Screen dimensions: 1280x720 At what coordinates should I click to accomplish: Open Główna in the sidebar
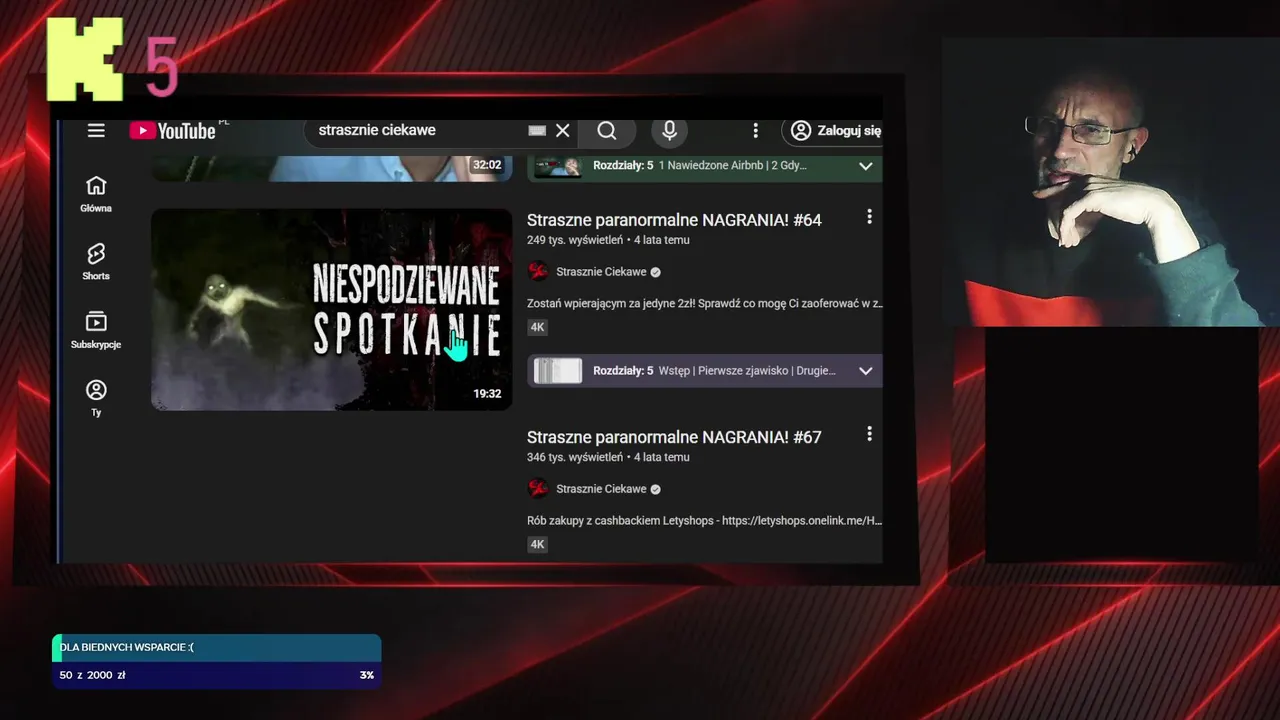[96, 194]
